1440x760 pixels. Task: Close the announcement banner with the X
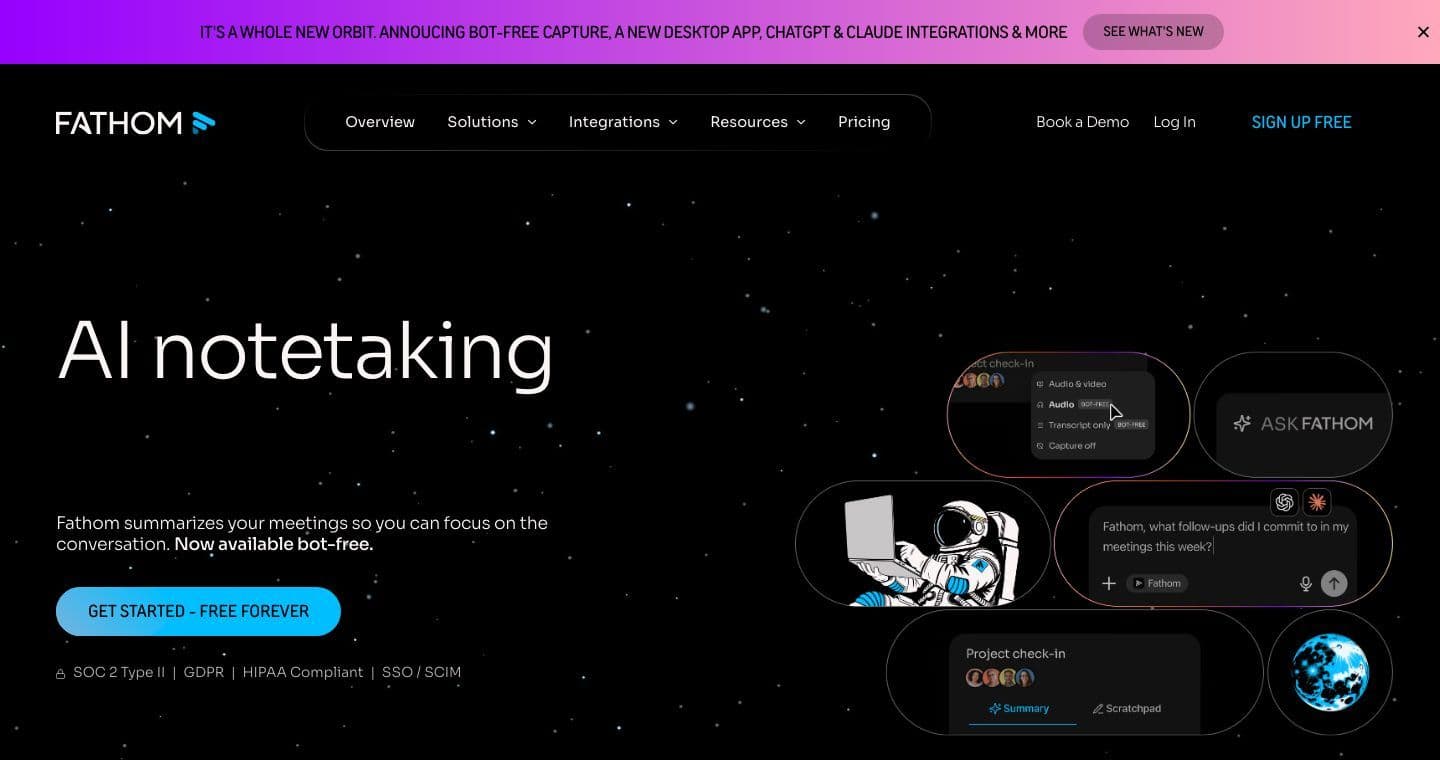pos(1423,32)
